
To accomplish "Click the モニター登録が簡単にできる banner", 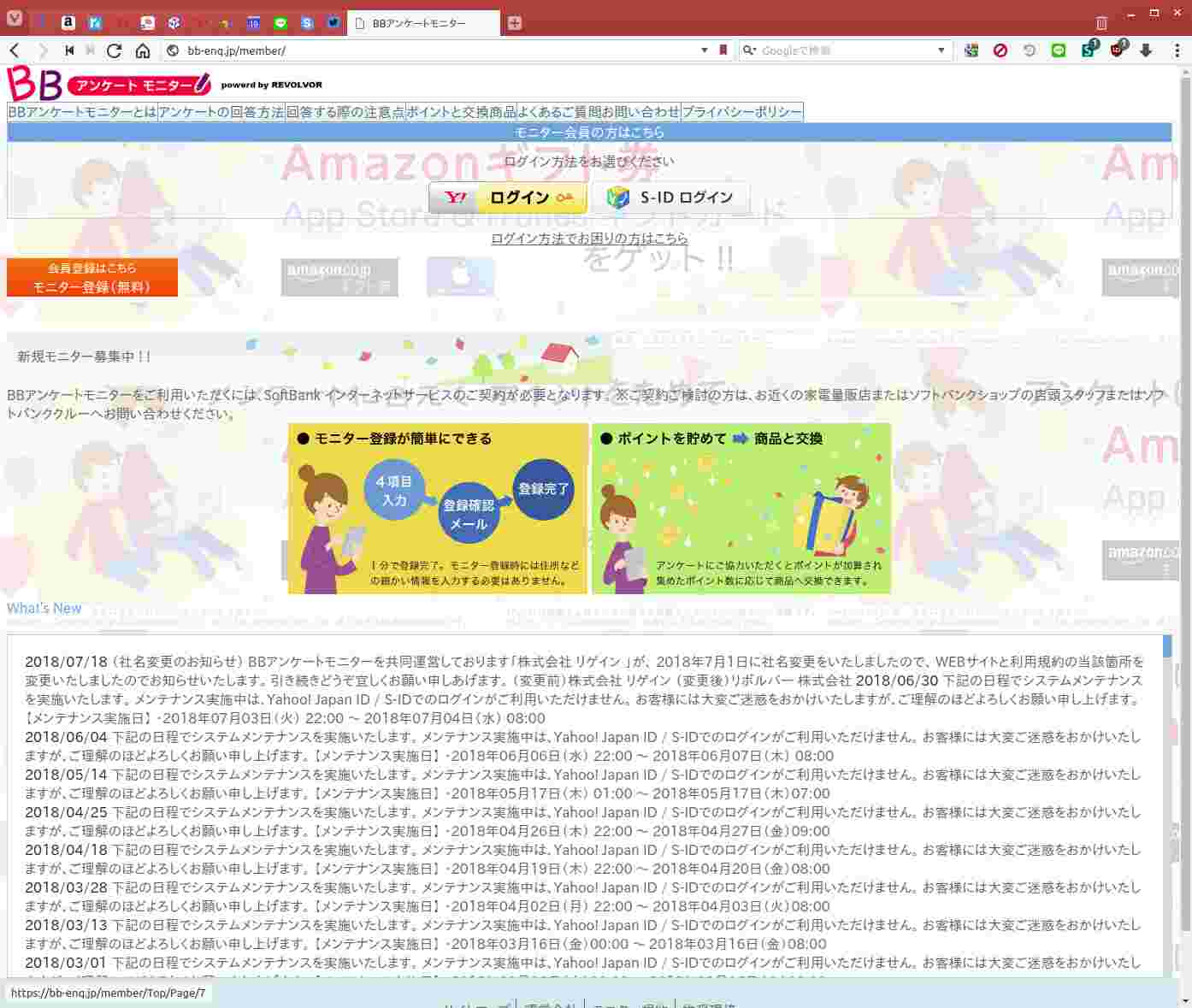I will [438, 509].
